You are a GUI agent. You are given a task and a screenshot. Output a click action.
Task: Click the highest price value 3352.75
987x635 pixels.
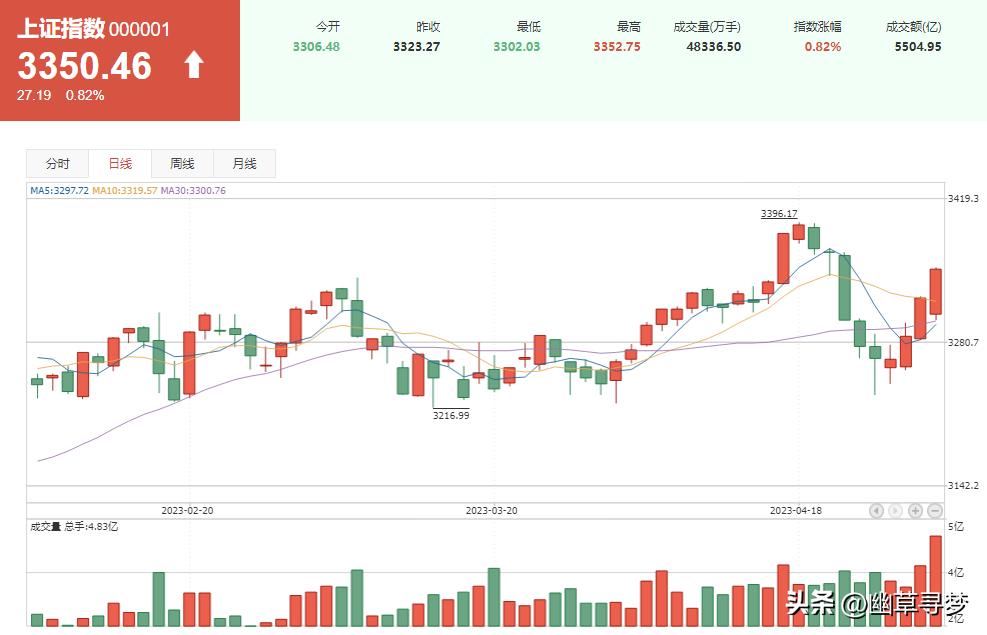click(619, 46)
